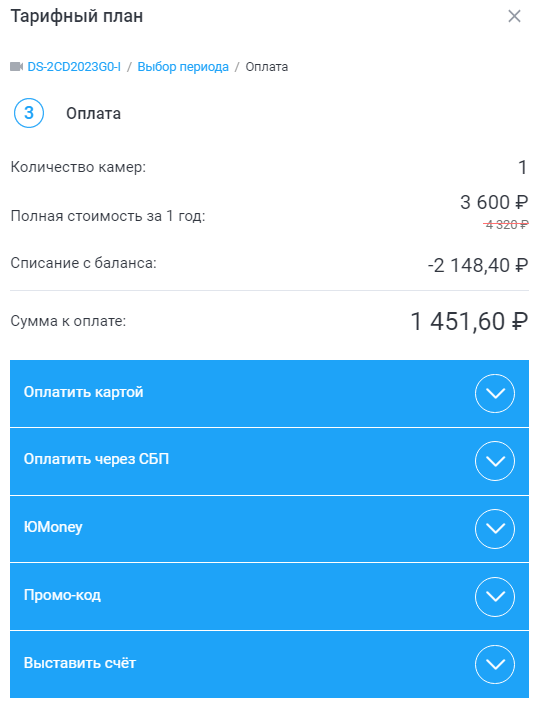Click the Оплата step heading
Viewport: 546px width, 703px height.
pyautogui.click(x=94, y=113)
